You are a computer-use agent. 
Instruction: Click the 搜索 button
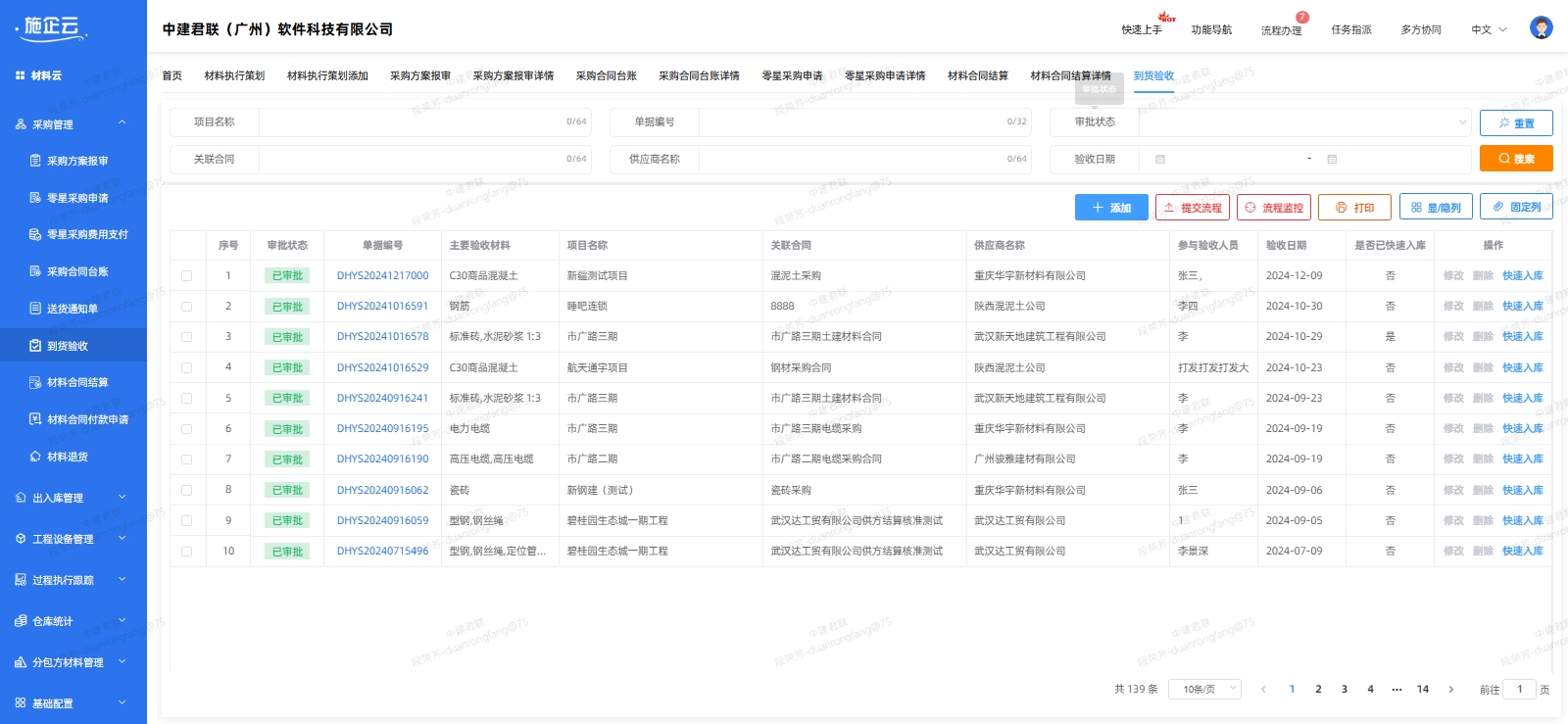pos(1516,159)
